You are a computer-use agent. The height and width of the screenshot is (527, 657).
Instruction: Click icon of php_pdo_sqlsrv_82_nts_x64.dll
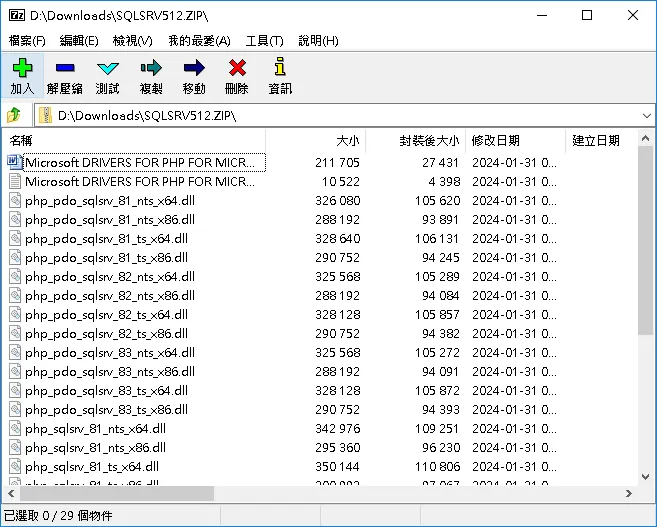tap(15, 276)
